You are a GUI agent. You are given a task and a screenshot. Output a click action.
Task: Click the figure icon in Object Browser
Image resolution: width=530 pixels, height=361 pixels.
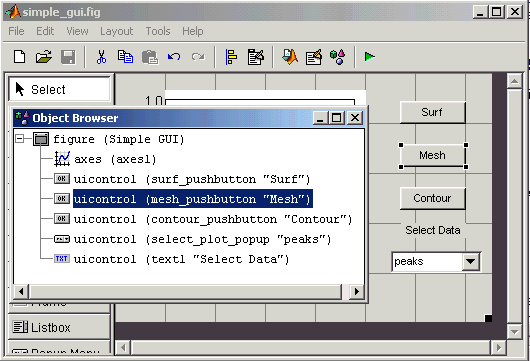click(41, 139)
